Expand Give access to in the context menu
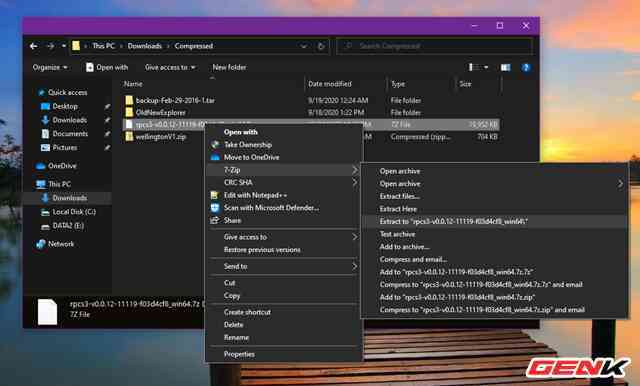 tap(284, 237)
